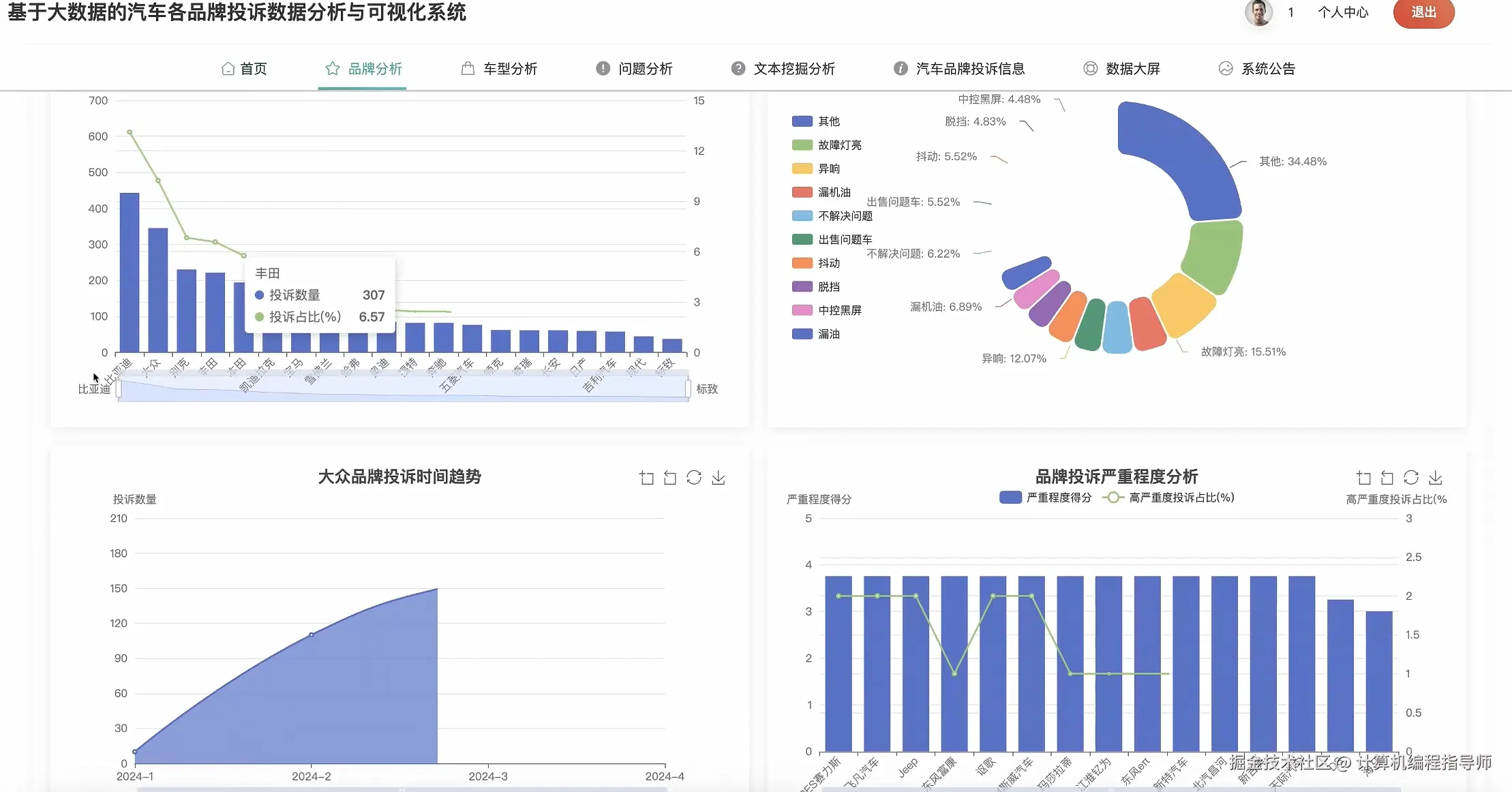Toggle the 故障灯亮 legend item

827,145
